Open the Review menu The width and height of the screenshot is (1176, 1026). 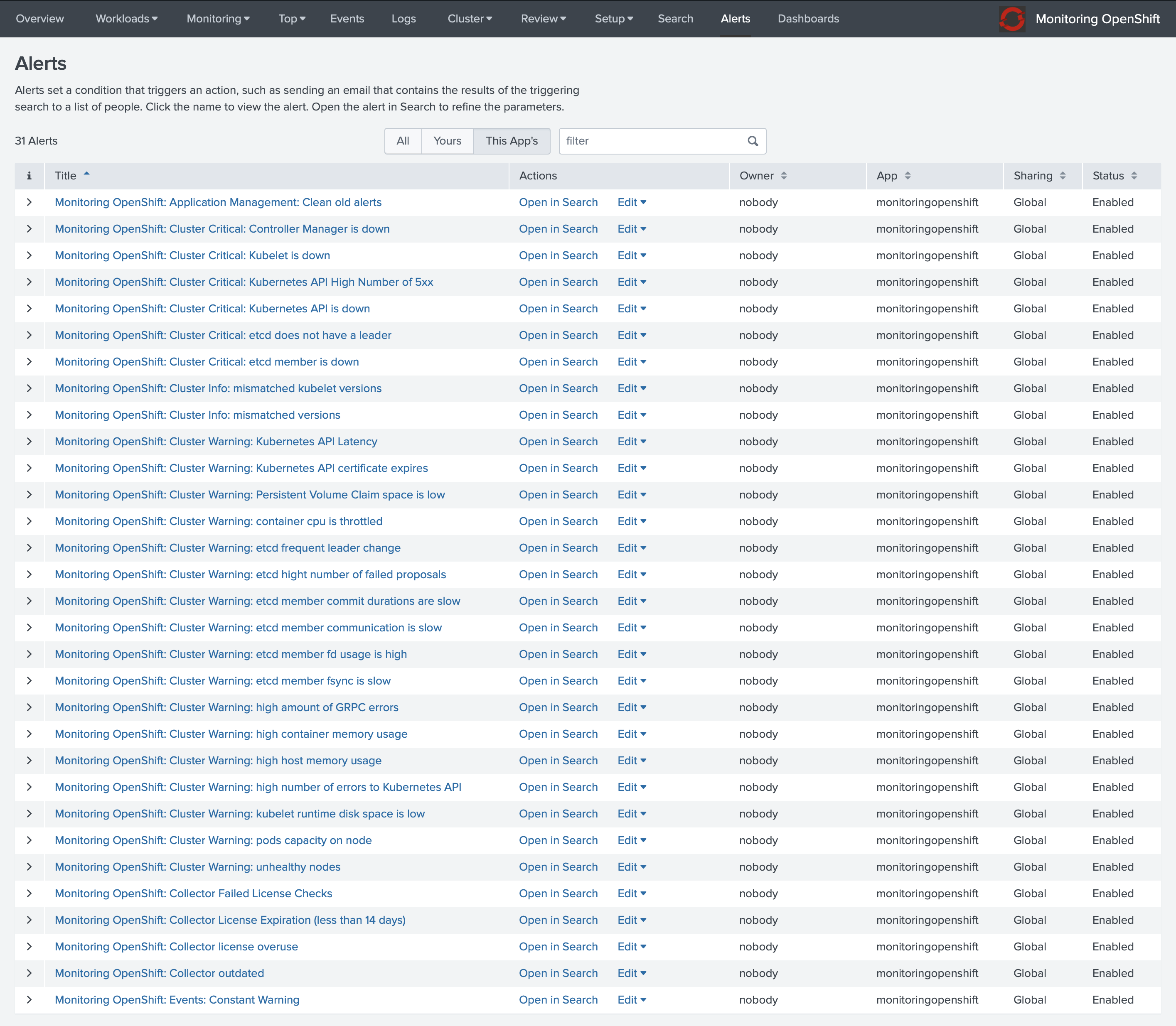544,19
